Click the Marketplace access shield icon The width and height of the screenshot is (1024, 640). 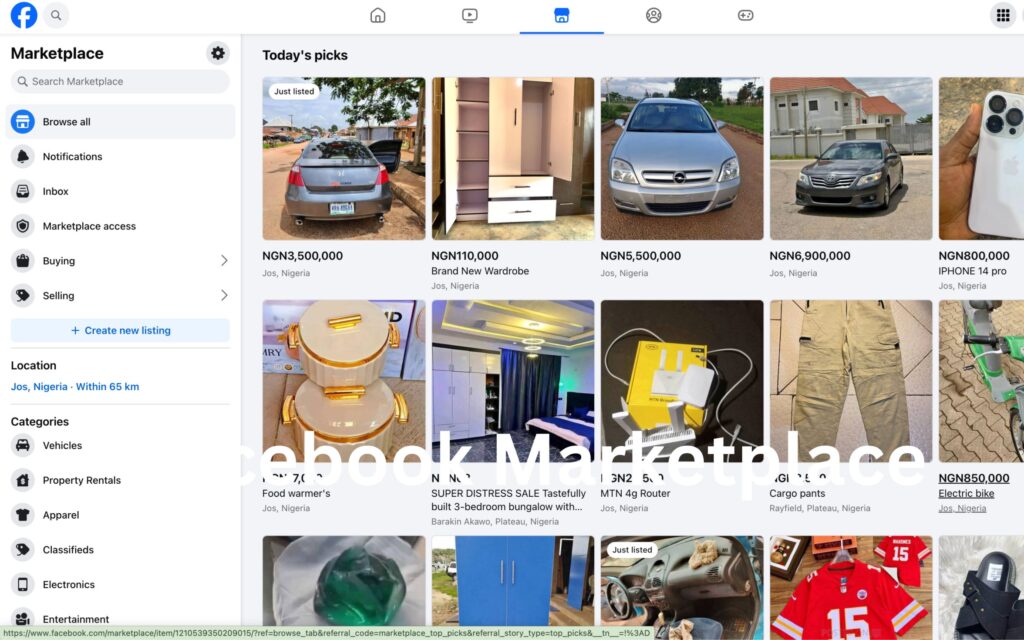23,226
